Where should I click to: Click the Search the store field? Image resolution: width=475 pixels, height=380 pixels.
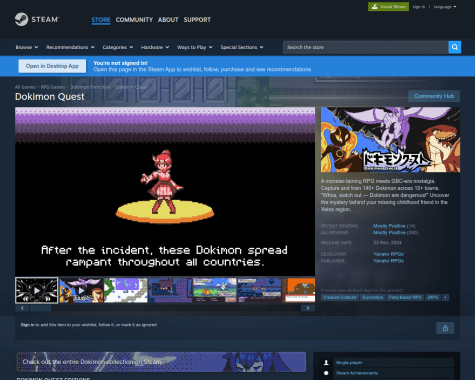click(366, 47)
